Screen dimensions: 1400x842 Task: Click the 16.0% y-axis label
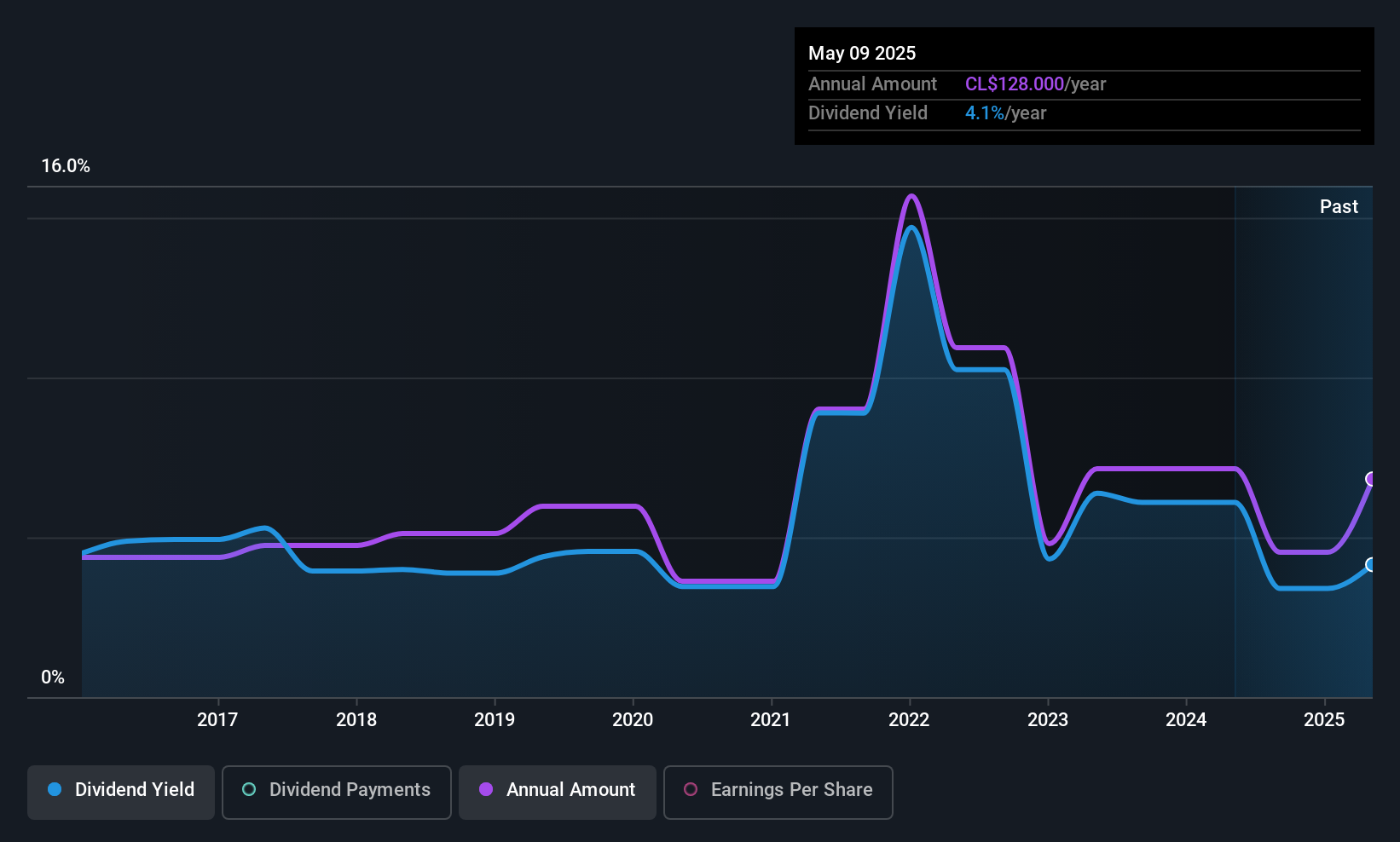pos(66,166)
